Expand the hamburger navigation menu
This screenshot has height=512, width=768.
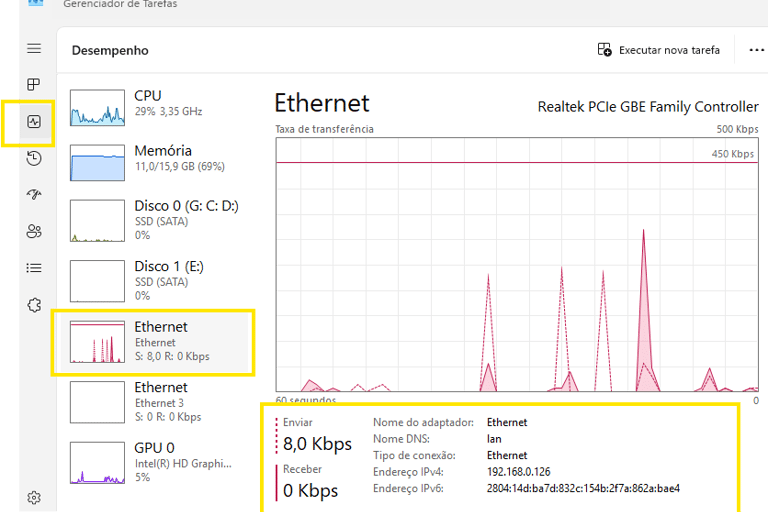34,48
